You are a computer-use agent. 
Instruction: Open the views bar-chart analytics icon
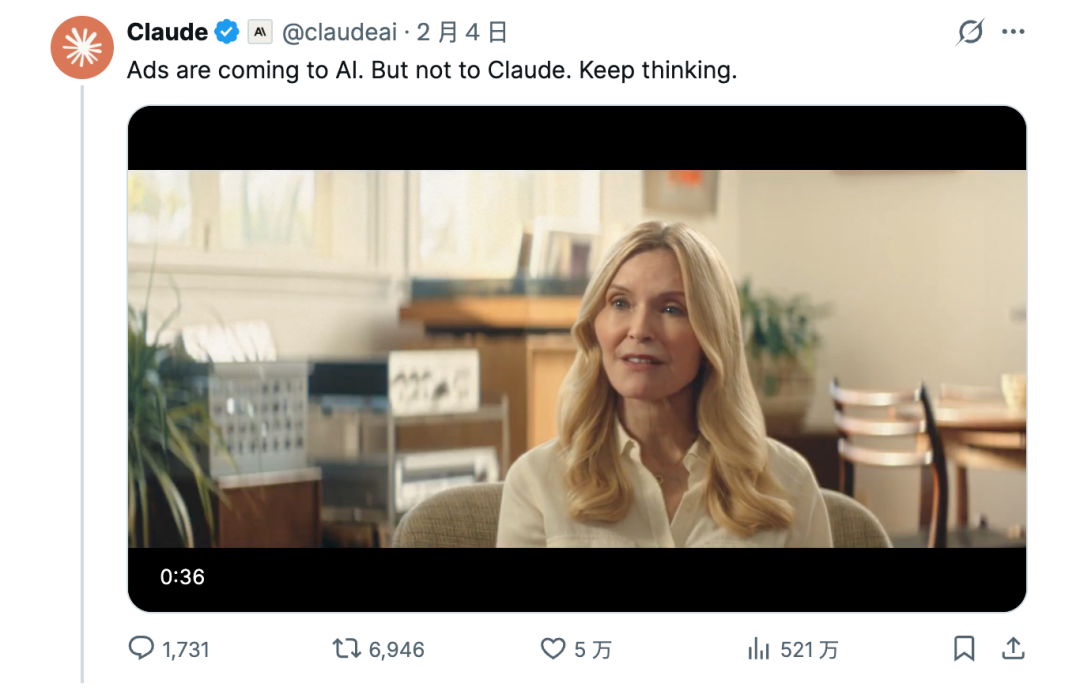[758, 649]
